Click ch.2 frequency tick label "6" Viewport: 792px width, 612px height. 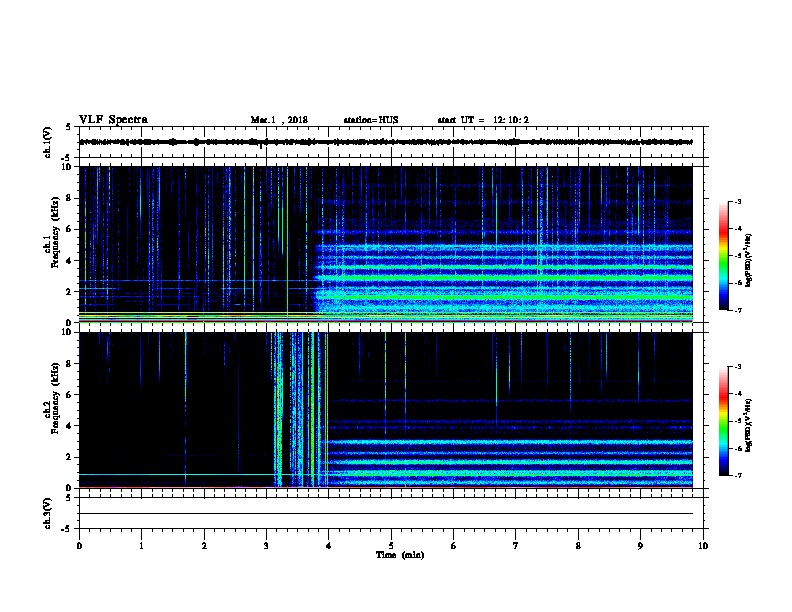point(70,394)
